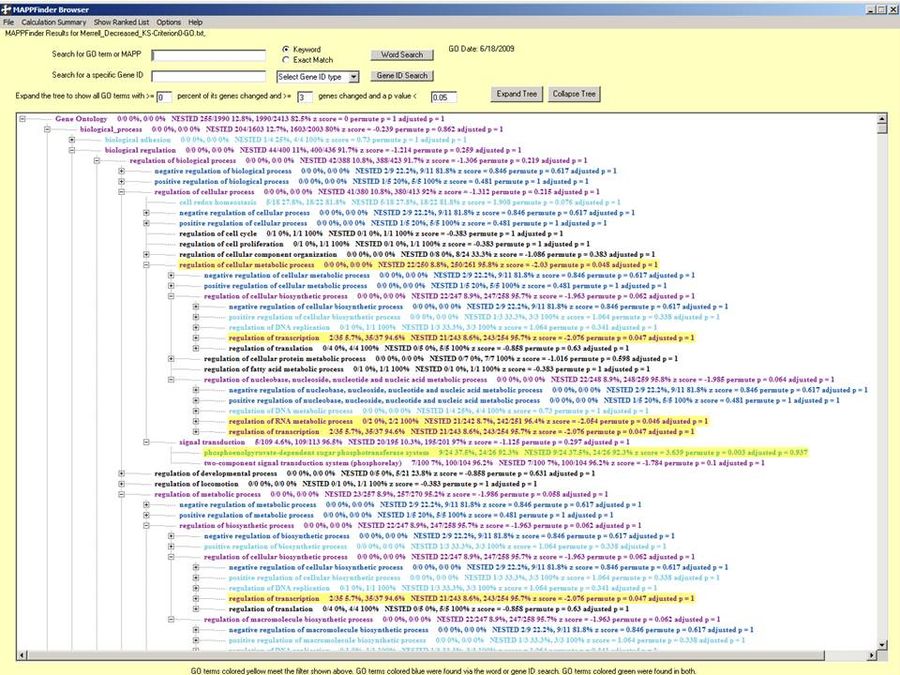Screen dimensions: 900x675
Task: Click the vertical scrollbar down arrow
Action: [882, 645]
